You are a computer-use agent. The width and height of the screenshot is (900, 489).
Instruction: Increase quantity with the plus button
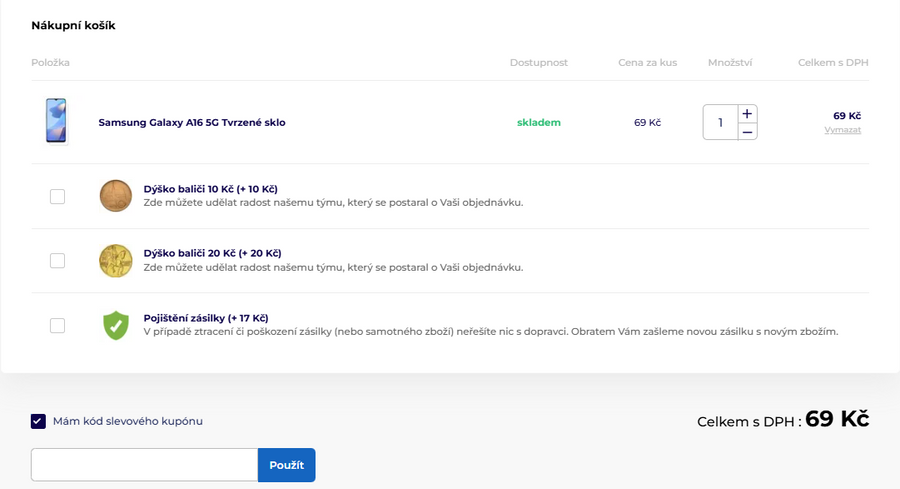[x=747, y=113]
